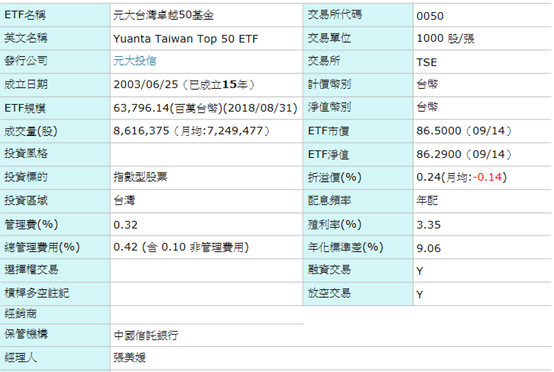Click the ETF規模 label cell

55,108
